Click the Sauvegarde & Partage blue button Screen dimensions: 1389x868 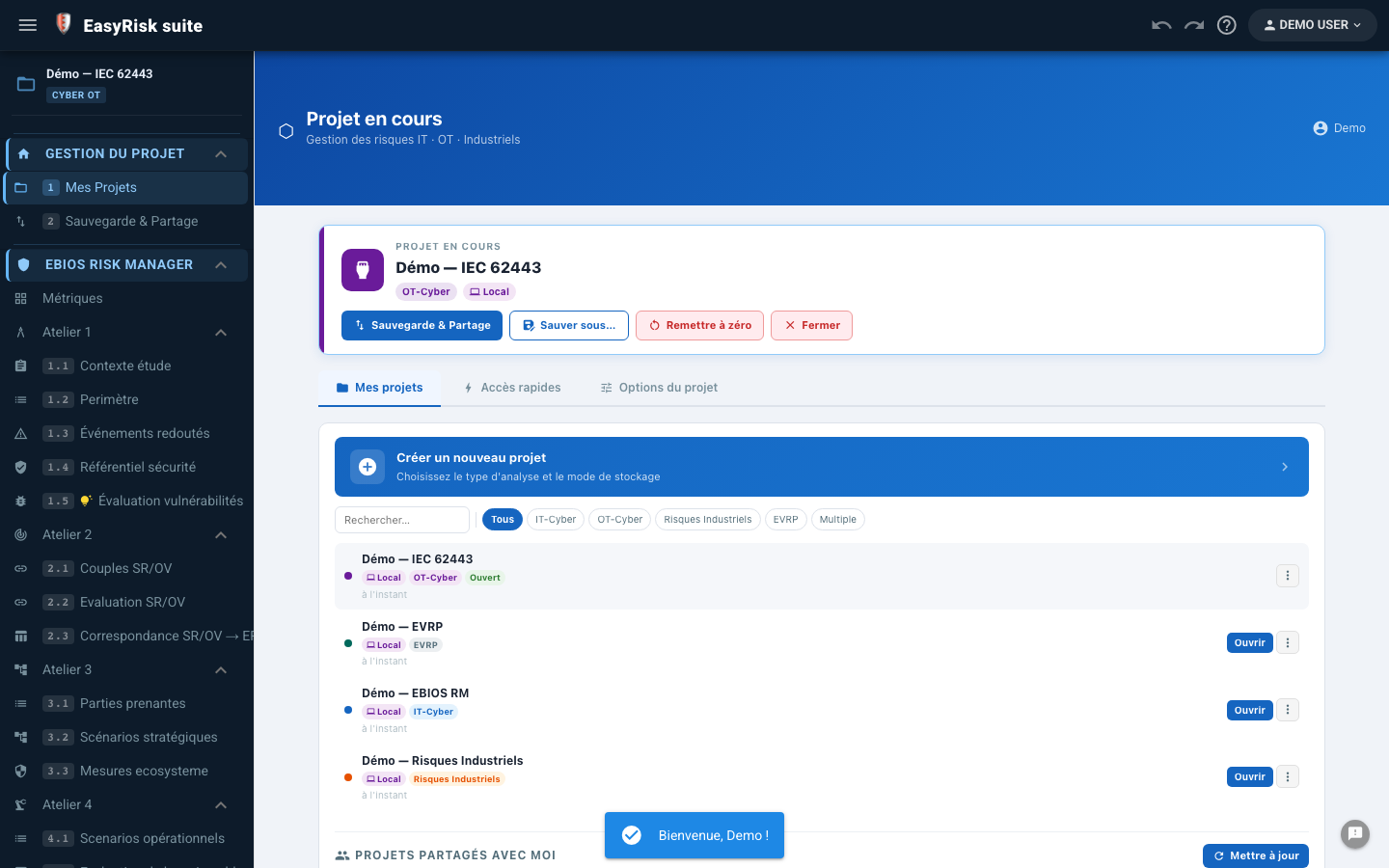pyautogui.click(x=422, y=325)
